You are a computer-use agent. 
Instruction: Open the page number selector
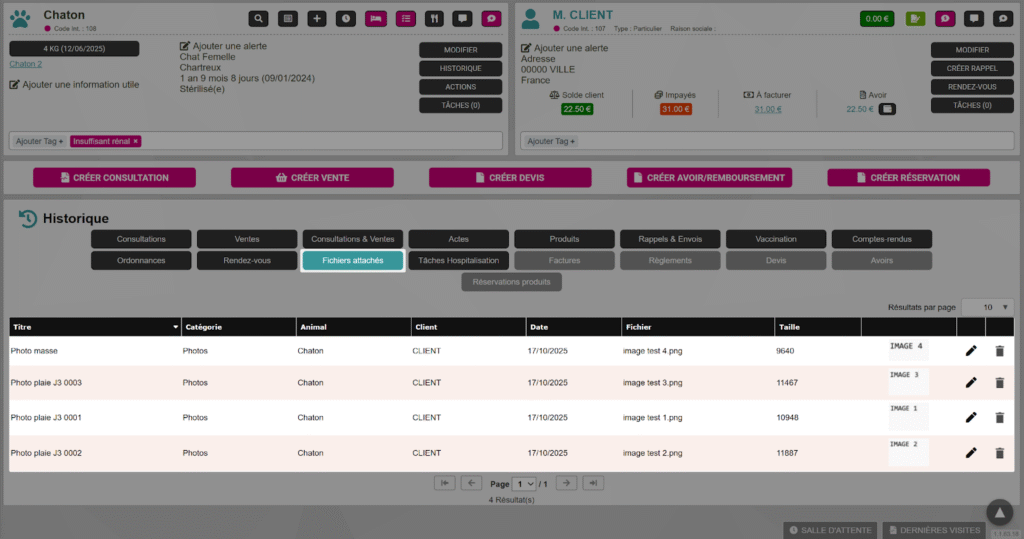(525, 483)
